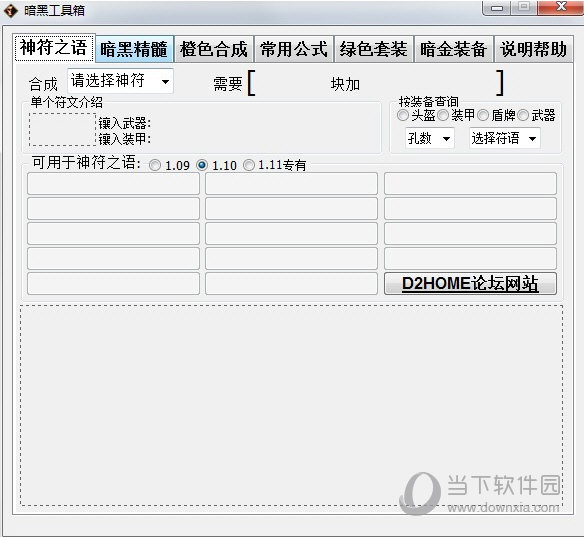Click the 按装备查询 group label
The height and width of the screenshot is (537, 584).
(428, 102)
